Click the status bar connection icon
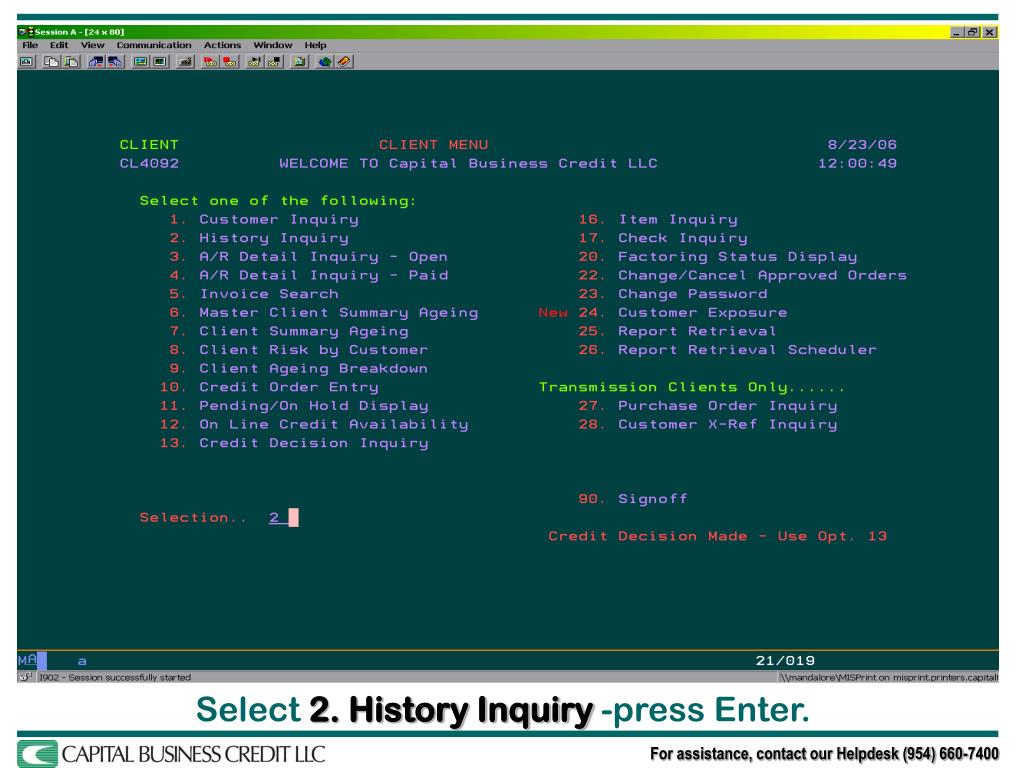The height and width of the screenshot is (768, 1024). click(x=25, y=677)
